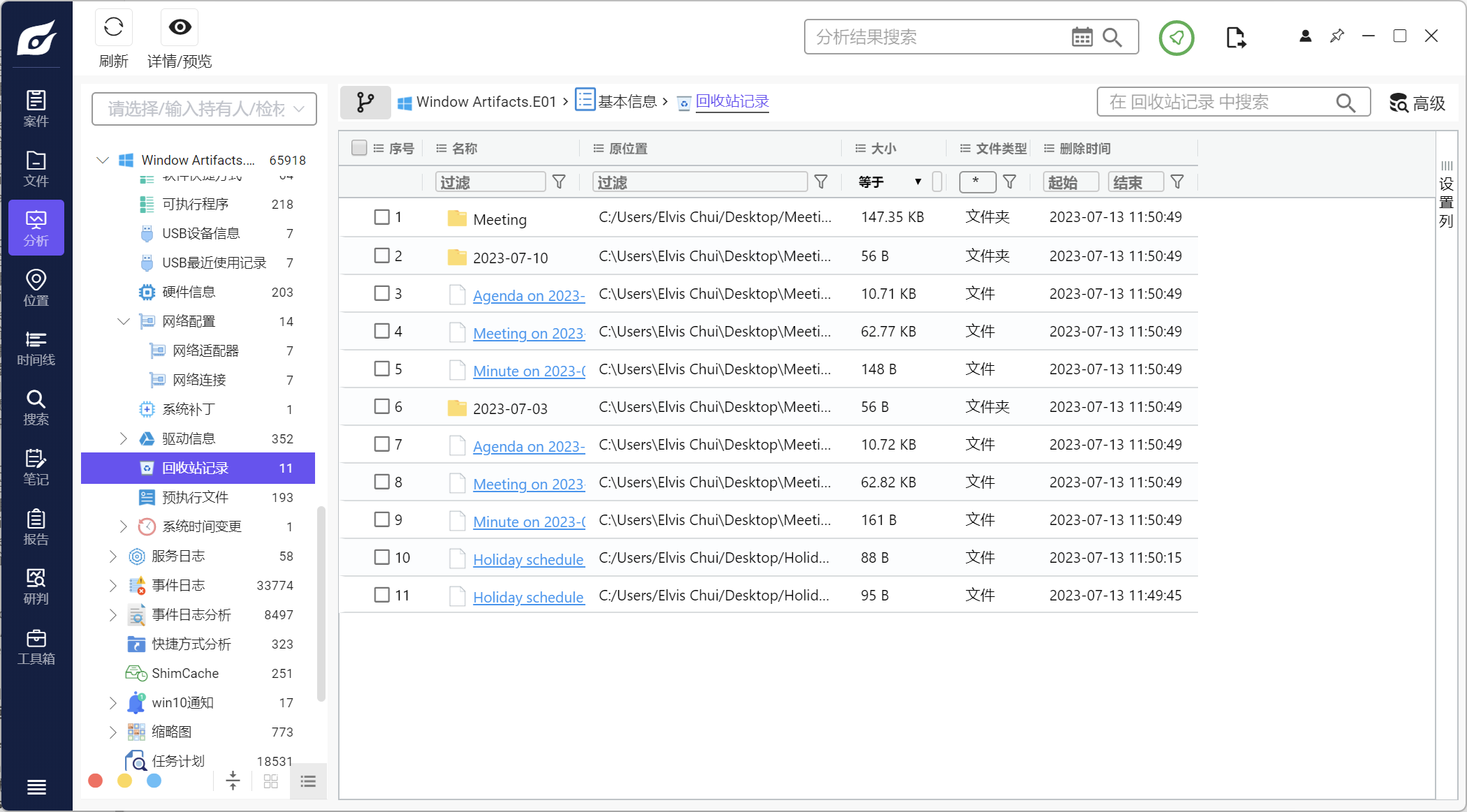Image resolution: width=1467 pixels, height=812 pixels.
Task: Click the 设置列 column settings panel
Action: (1446, 194)
